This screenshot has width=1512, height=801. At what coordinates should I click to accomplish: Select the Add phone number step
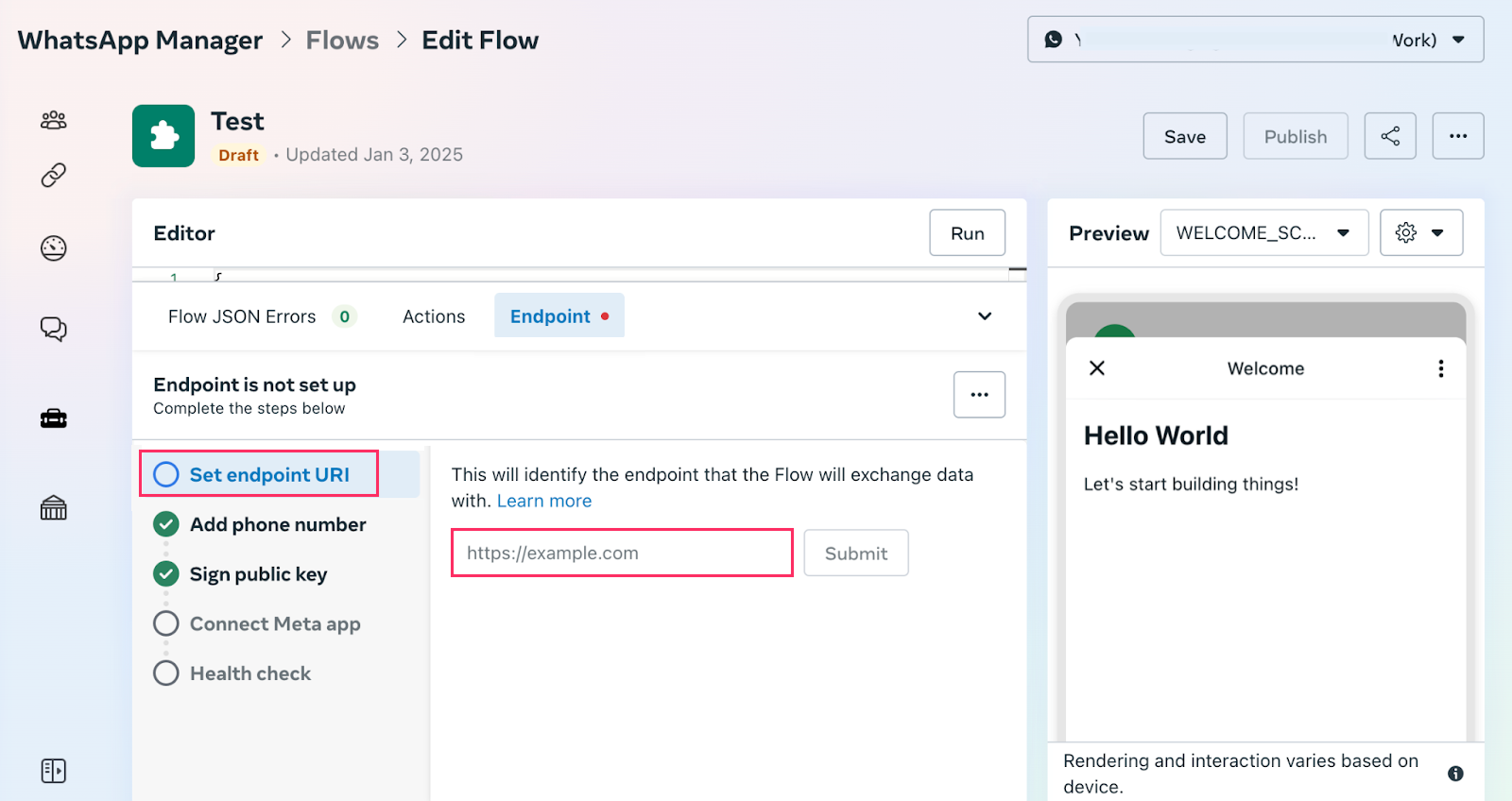click(277, 524)
